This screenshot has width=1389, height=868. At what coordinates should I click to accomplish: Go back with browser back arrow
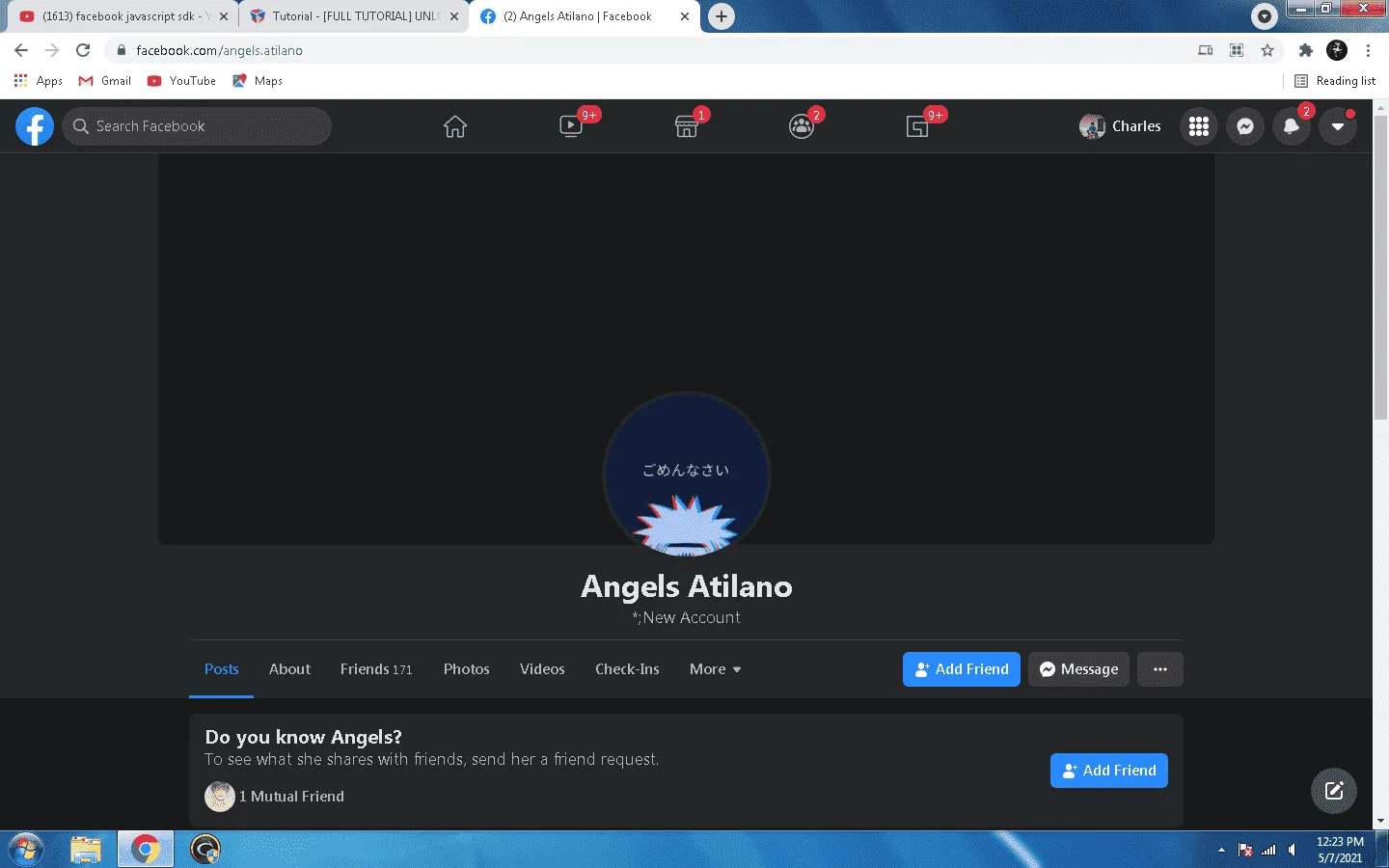pyautogui.click(x=21, y=50)
